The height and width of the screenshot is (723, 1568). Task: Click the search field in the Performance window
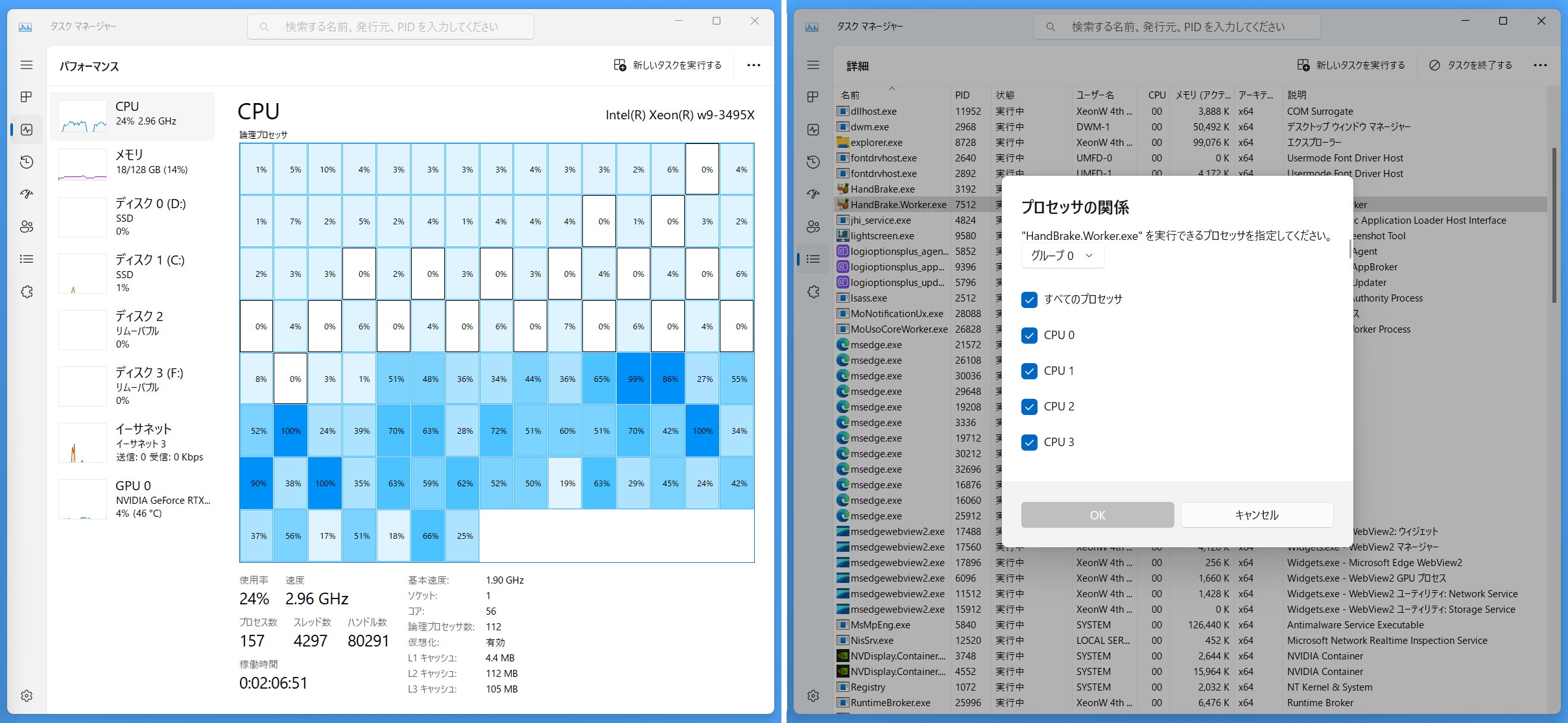coord(390,27)
